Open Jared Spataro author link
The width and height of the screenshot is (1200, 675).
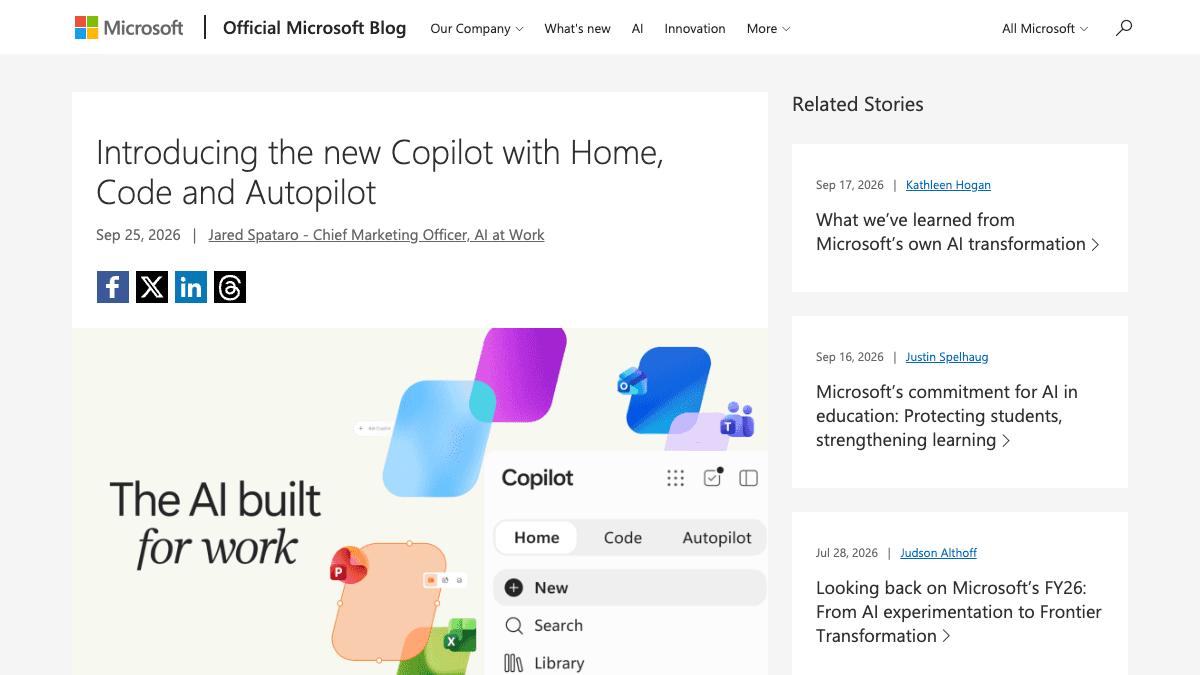coord(376,235)
